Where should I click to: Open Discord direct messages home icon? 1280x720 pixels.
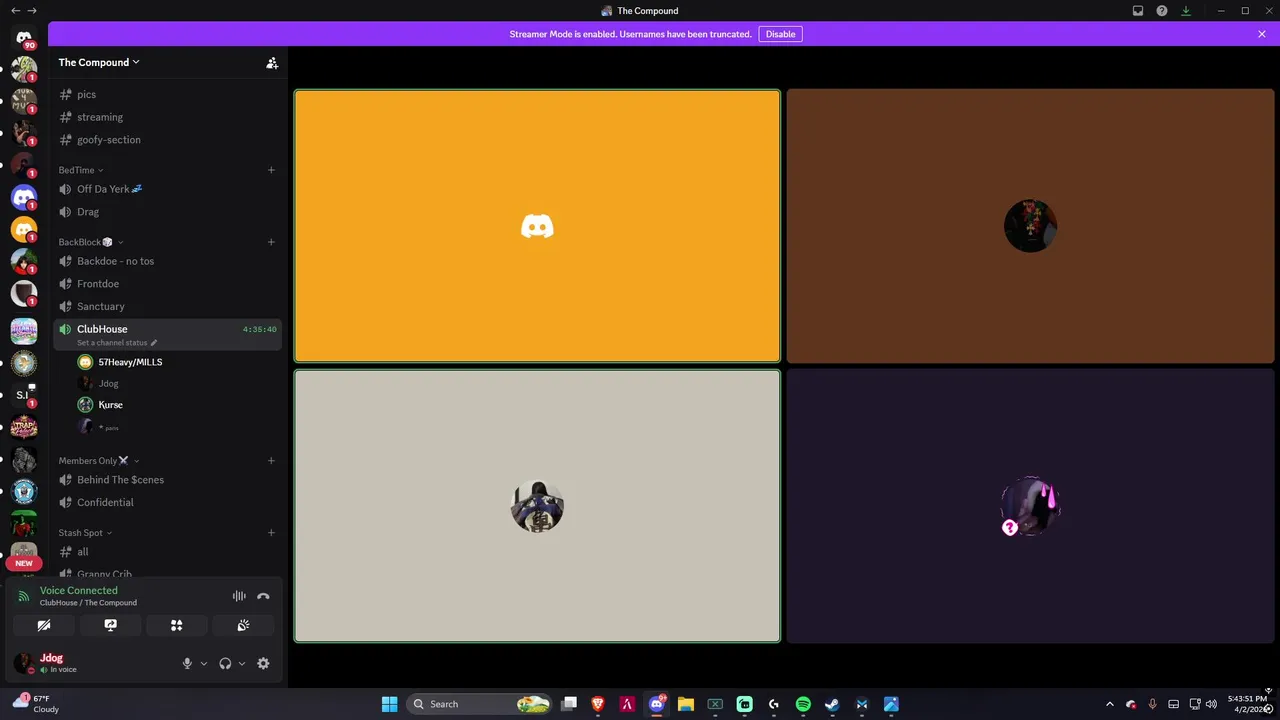(x=24, y=38)
